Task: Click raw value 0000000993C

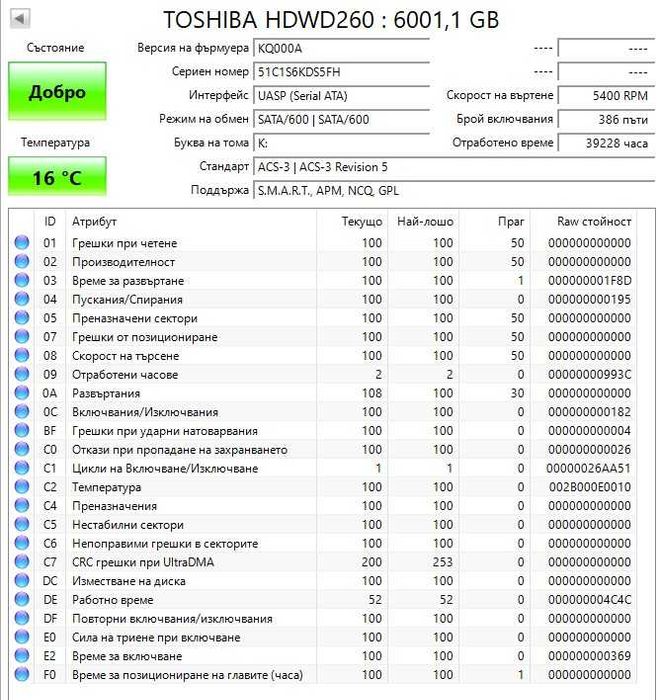Action: [589, 375]
